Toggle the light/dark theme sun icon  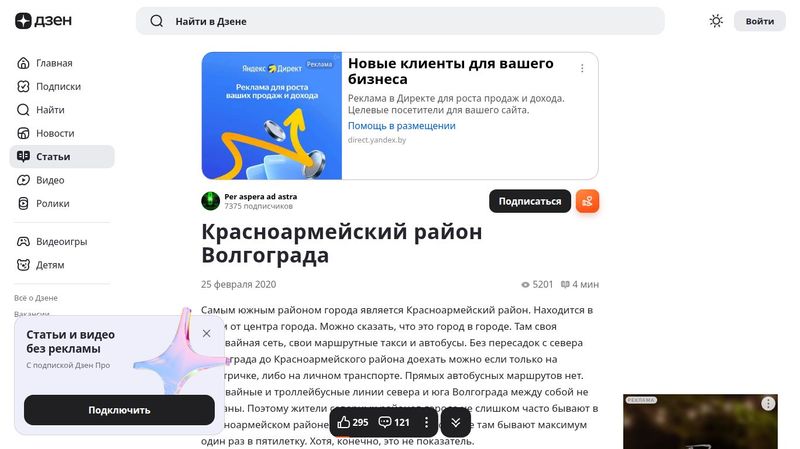tap(716, 21)
